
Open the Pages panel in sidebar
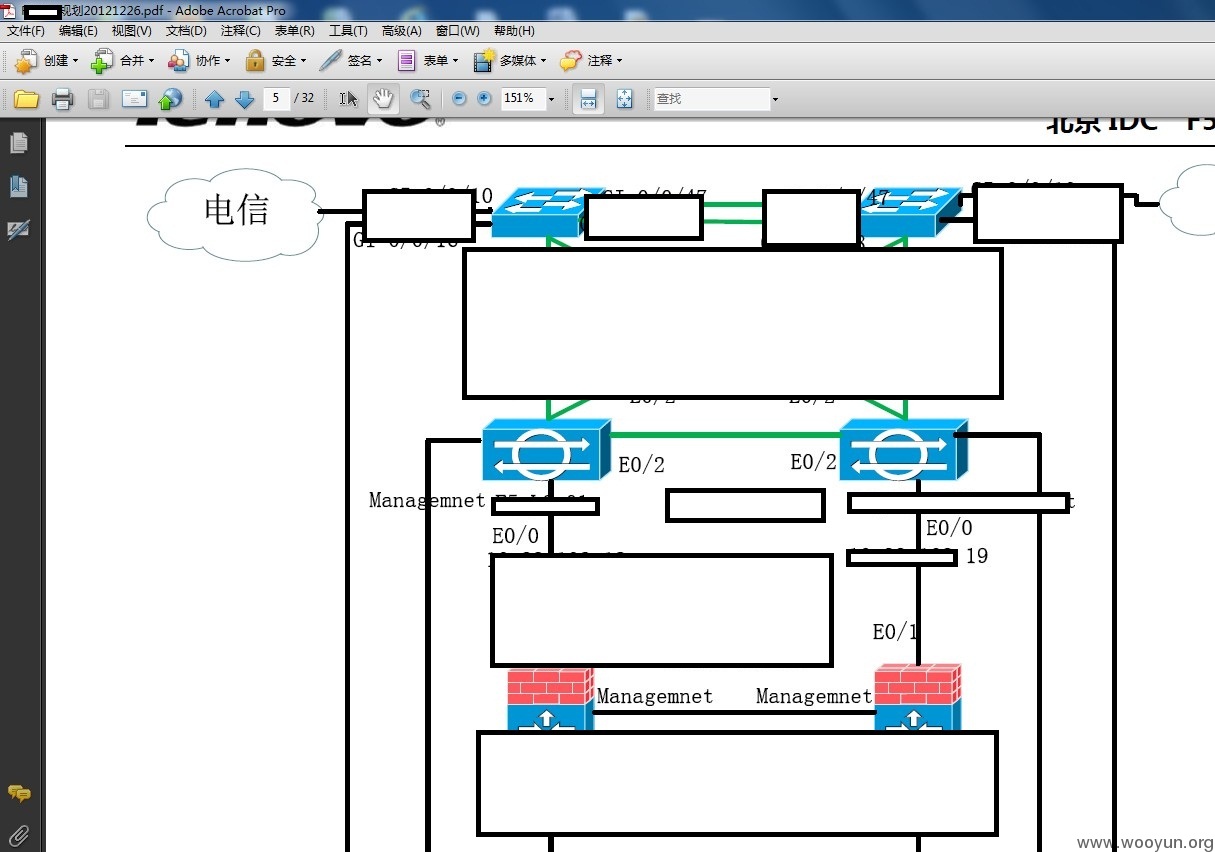click(x=18, y=144)
